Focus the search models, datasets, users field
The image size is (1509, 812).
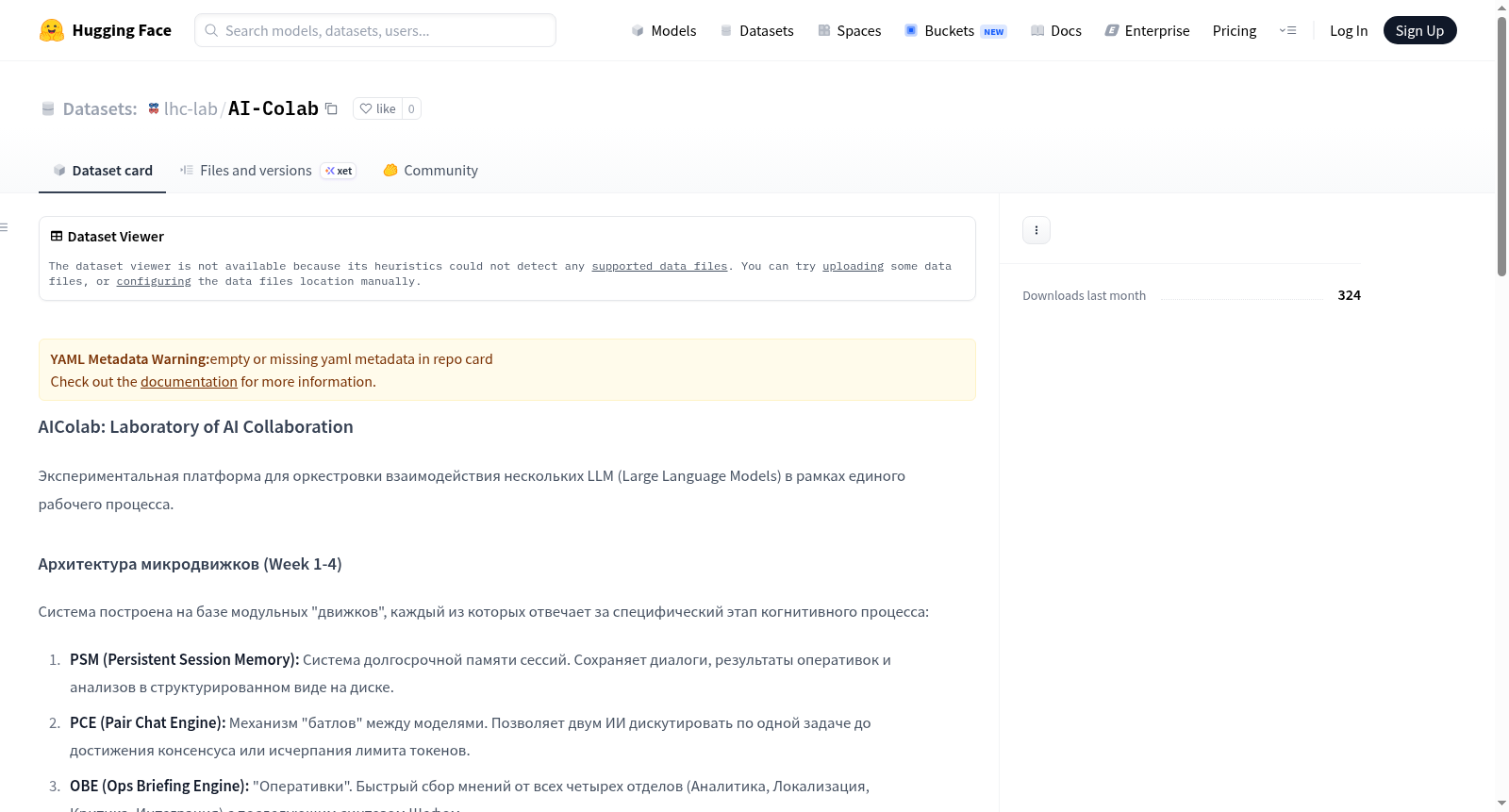tap(375, 30)
